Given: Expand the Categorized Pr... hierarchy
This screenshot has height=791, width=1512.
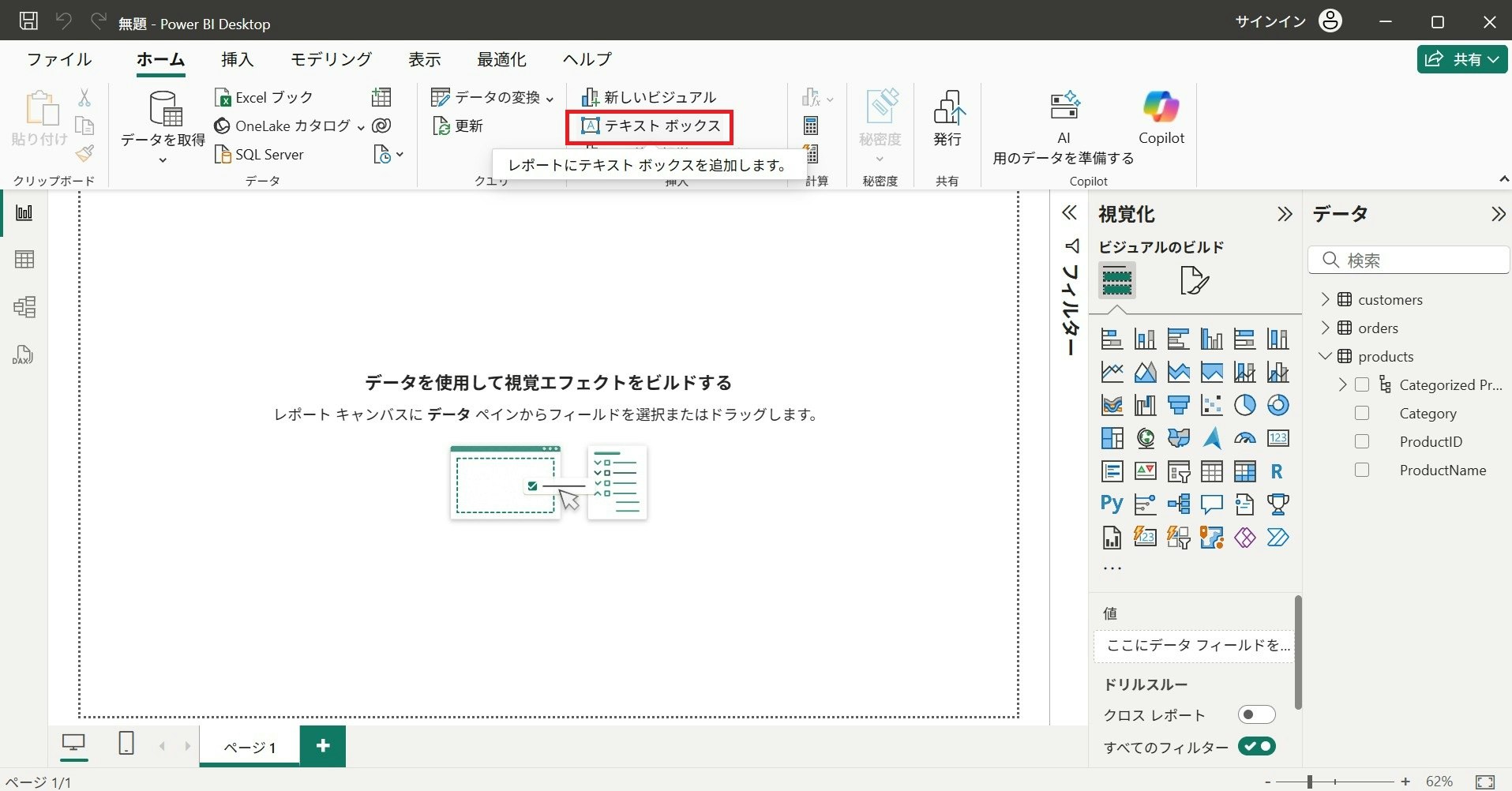Looking at the screenshot, I should [x=1343, y=384].
